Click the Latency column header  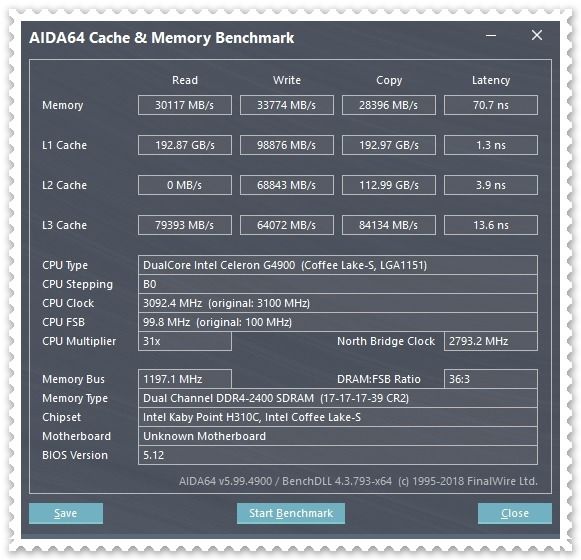491,80
